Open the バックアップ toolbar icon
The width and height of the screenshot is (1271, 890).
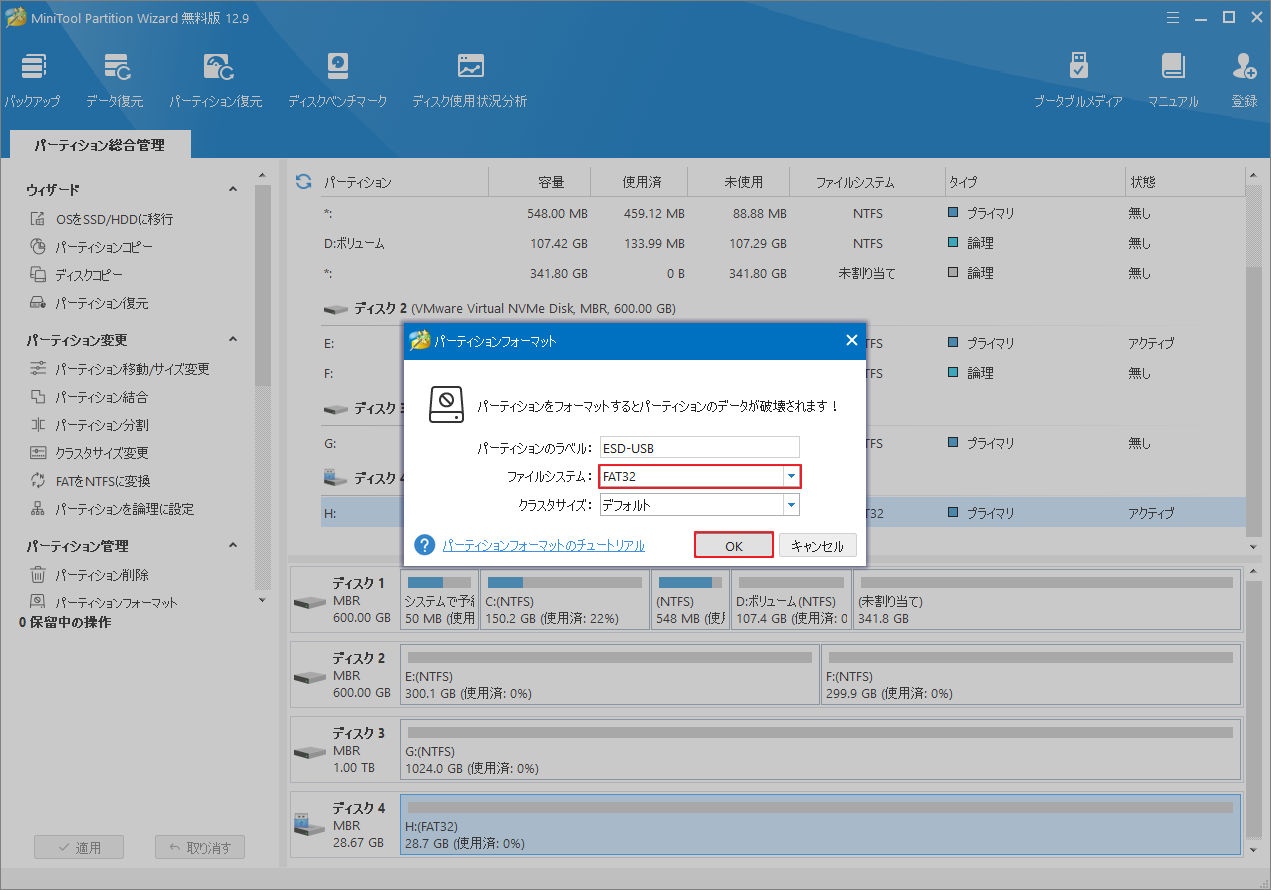click(33, 80)
